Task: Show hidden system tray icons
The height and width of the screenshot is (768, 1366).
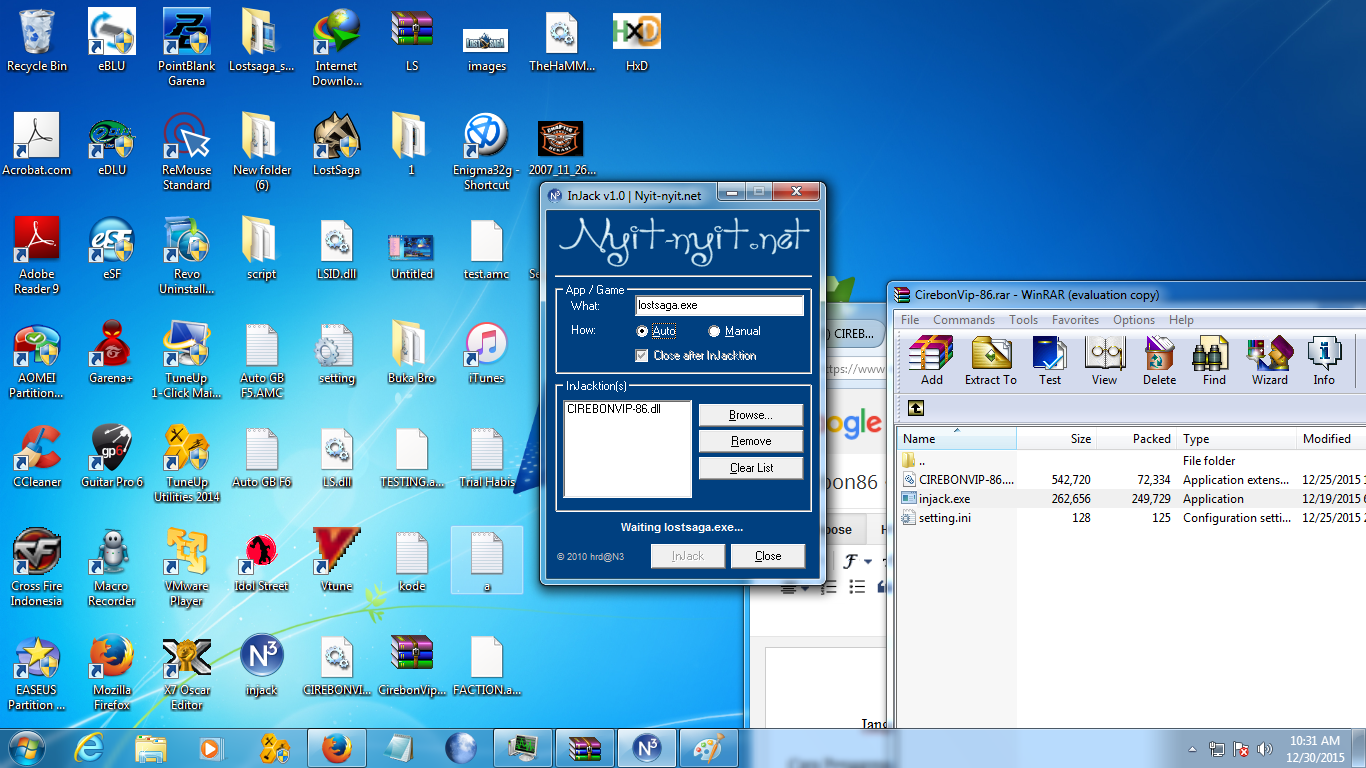Action: [x=1192, y=748]
